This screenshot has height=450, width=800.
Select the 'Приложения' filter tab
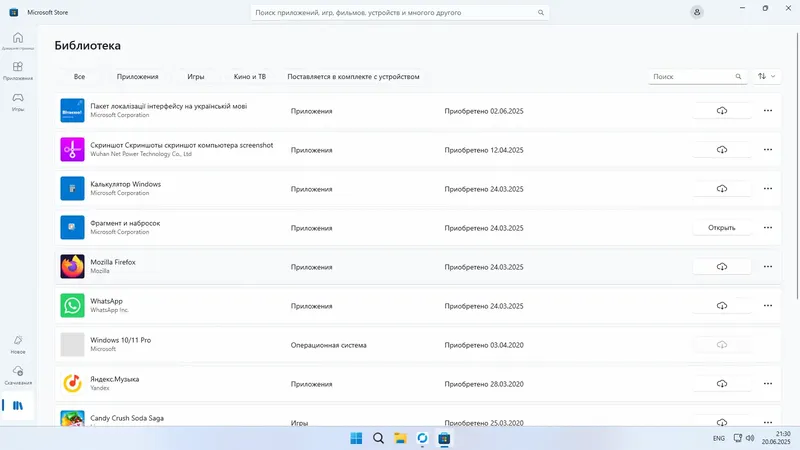137,77
